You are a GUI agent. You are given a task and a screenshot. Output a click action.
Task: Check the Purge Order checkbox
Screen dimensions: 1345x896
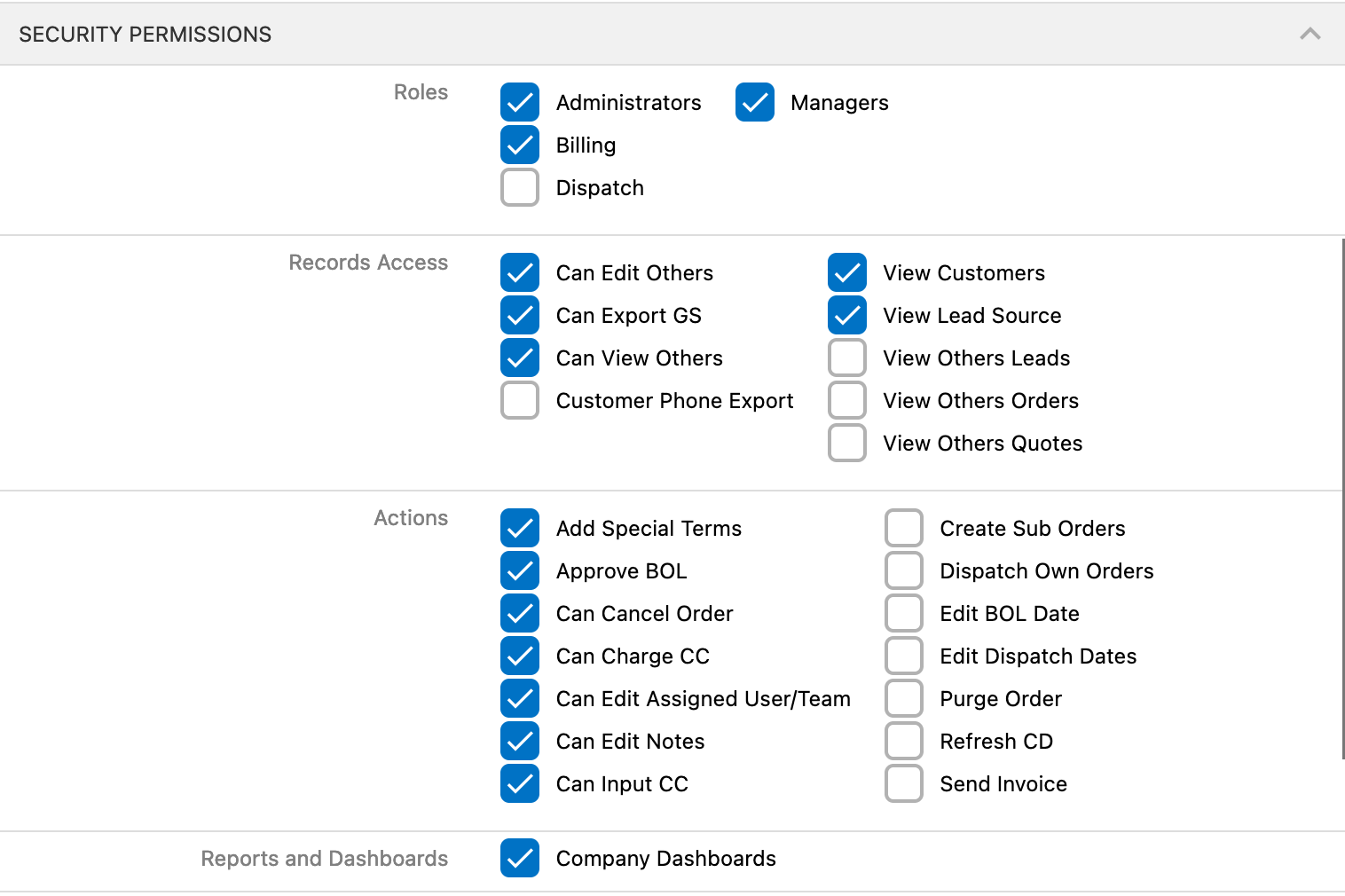point(903,698)
